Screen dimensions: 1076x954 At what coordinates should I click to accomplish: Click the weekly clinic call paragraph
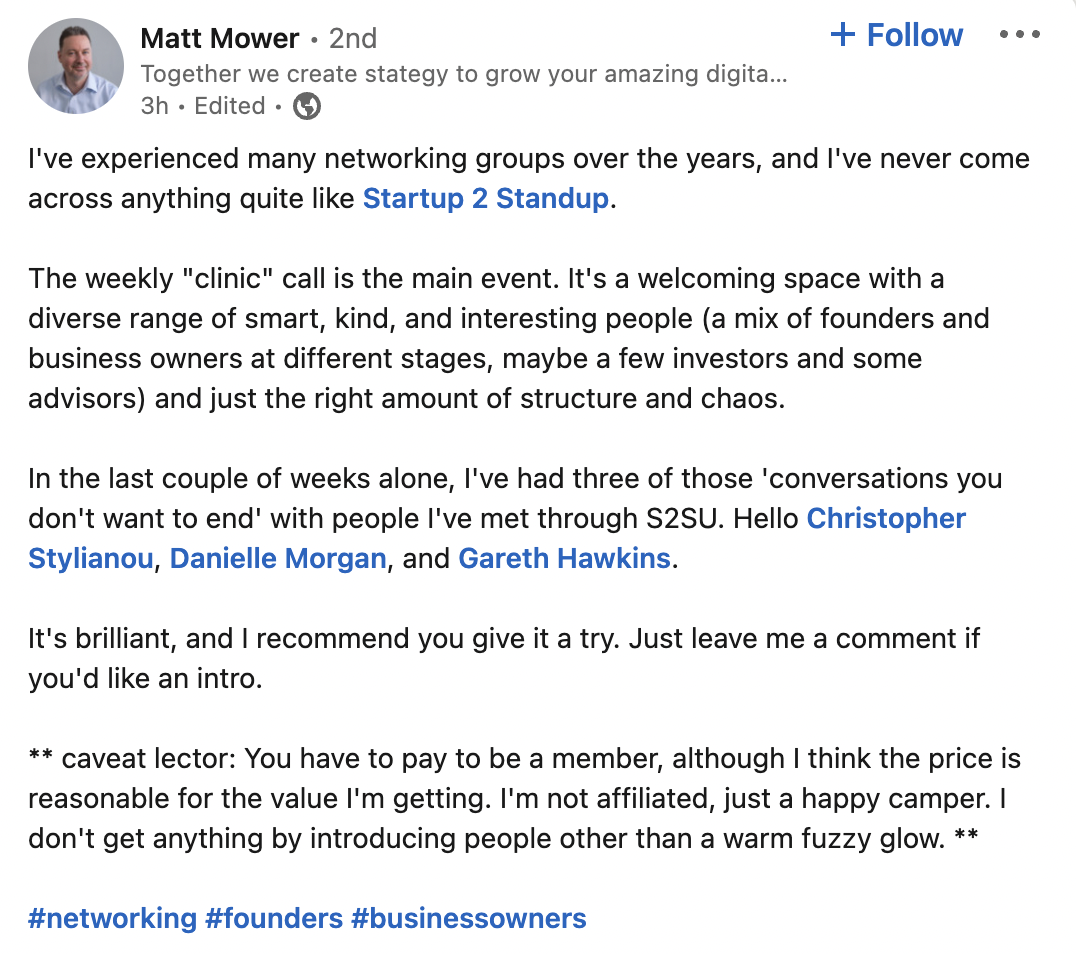(x=508, y=338)
